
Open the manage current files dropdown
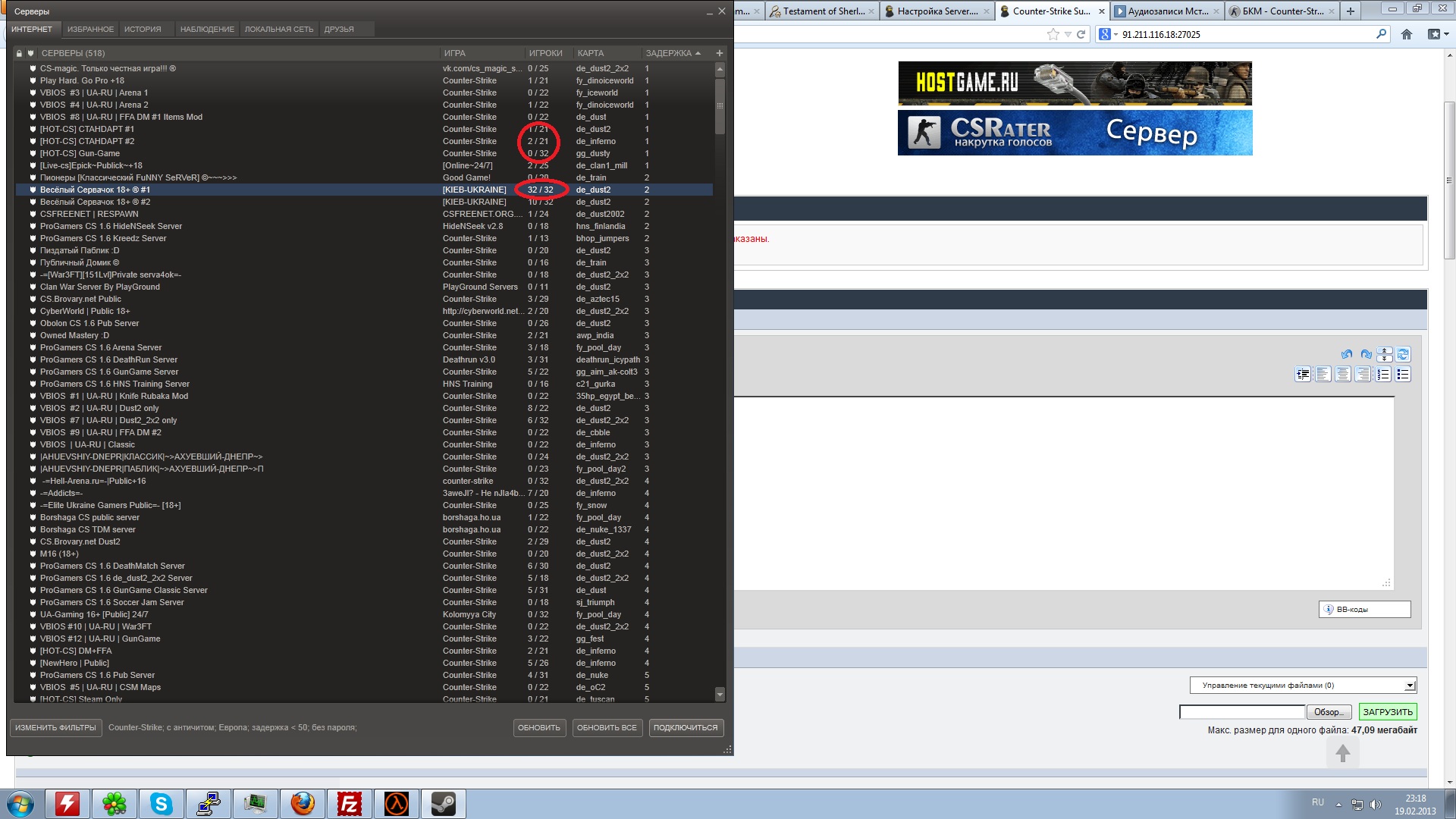pyautogui.click(x=1303, y=686)
